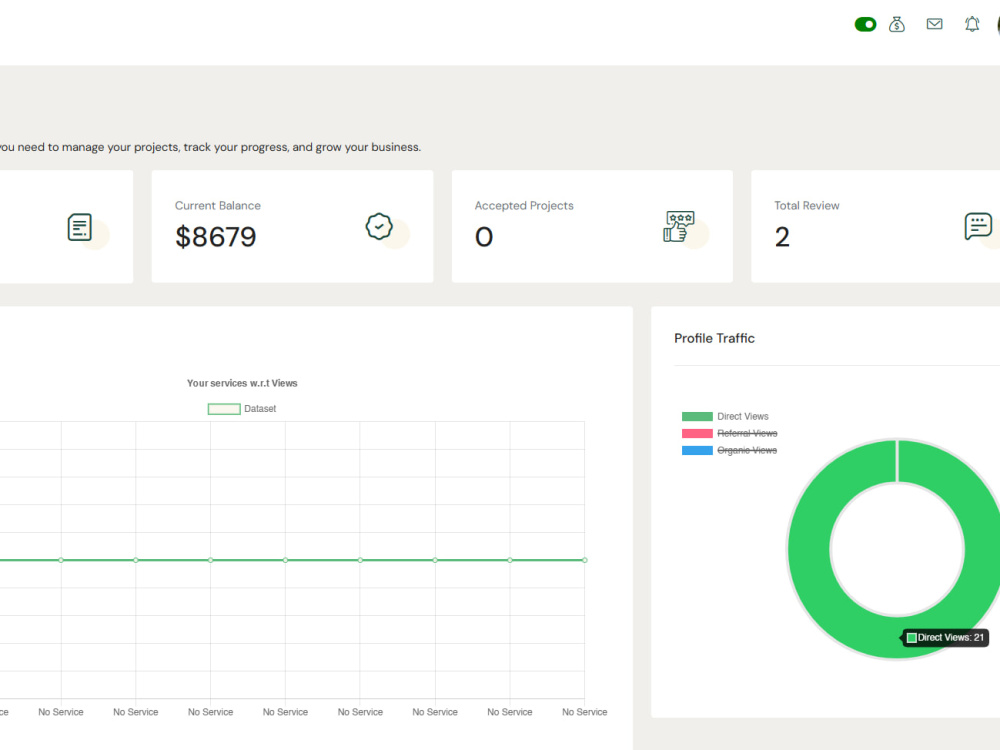
Task: Click the $8679 balance amount
Action: [216, 237]
